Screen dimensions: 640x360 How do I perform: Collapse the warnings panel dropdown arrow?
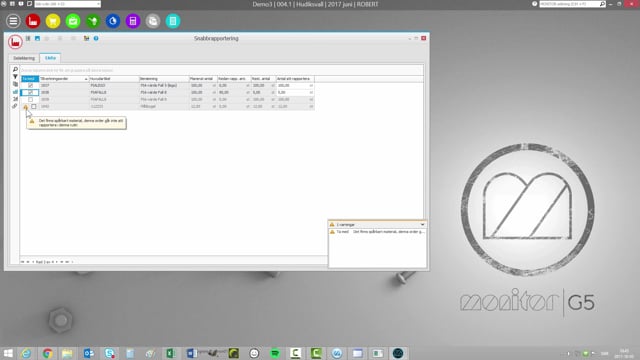[x=422, y=224]
